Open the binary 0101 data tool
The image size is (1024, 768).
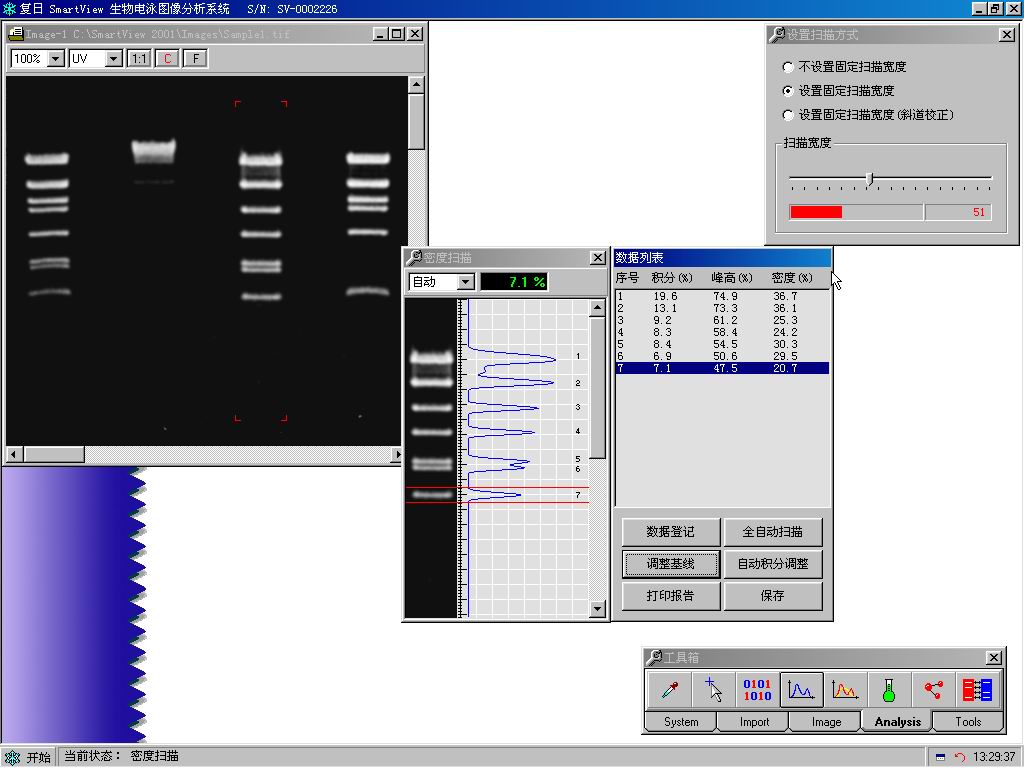coord(757,690)
